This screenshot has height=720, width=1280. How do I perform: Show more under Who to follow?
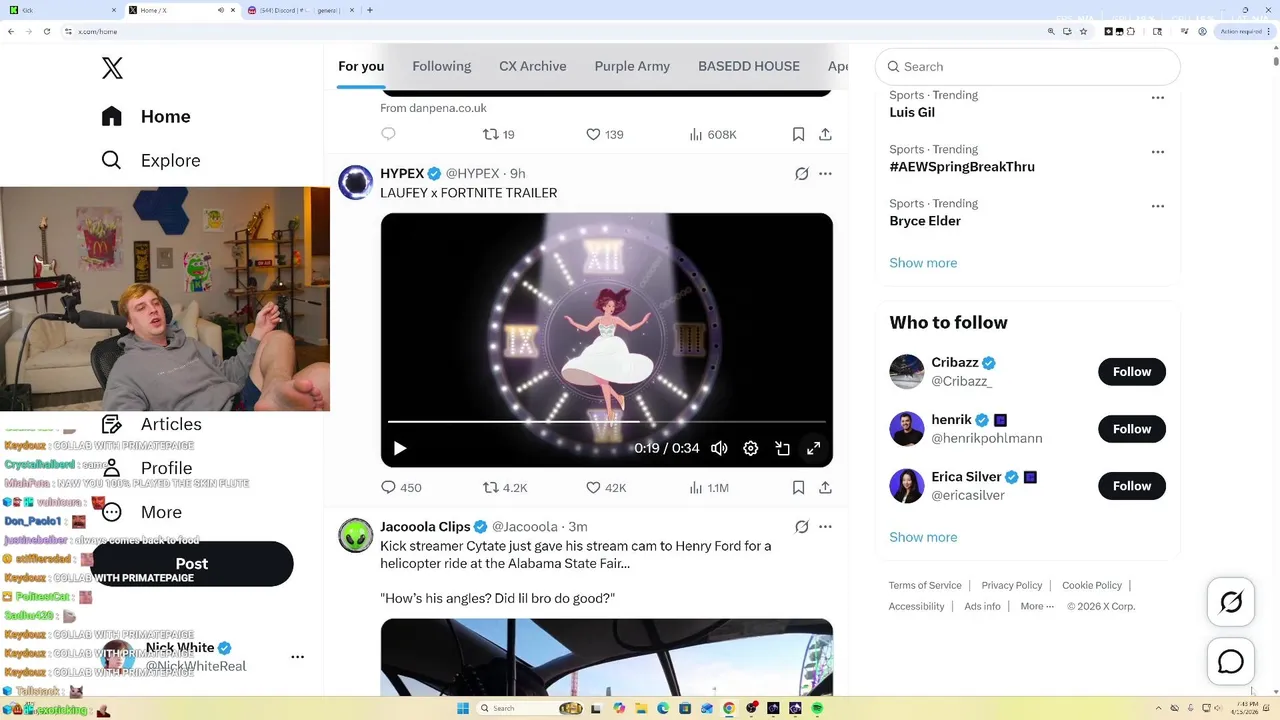point(923,537)
